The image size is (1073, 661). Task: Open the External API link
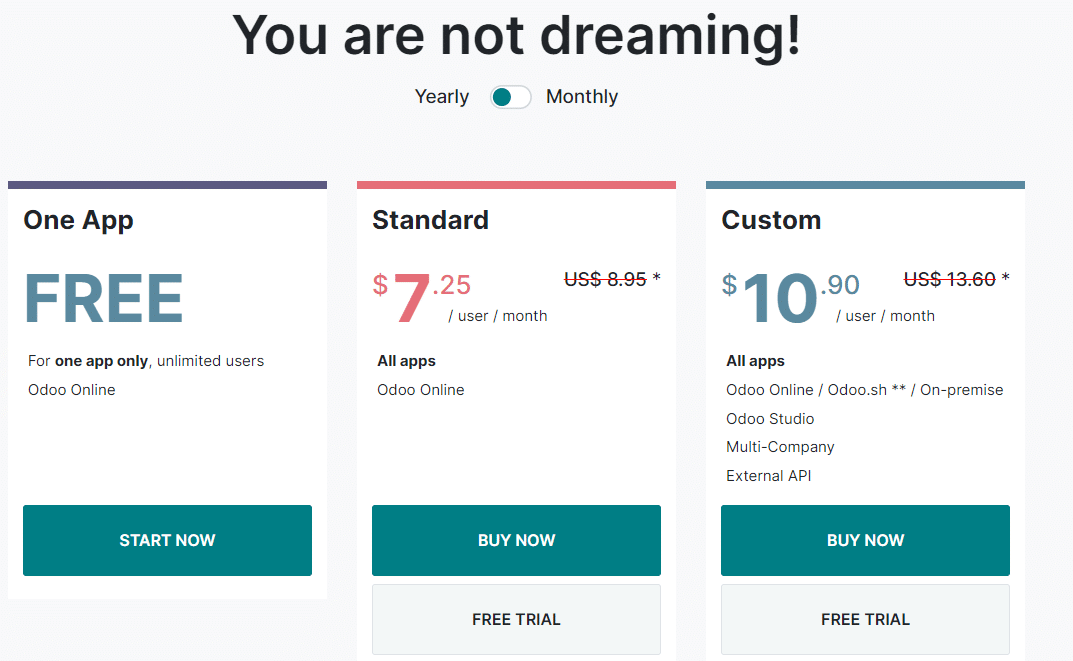pyautogui.click(x=768, y=476)
